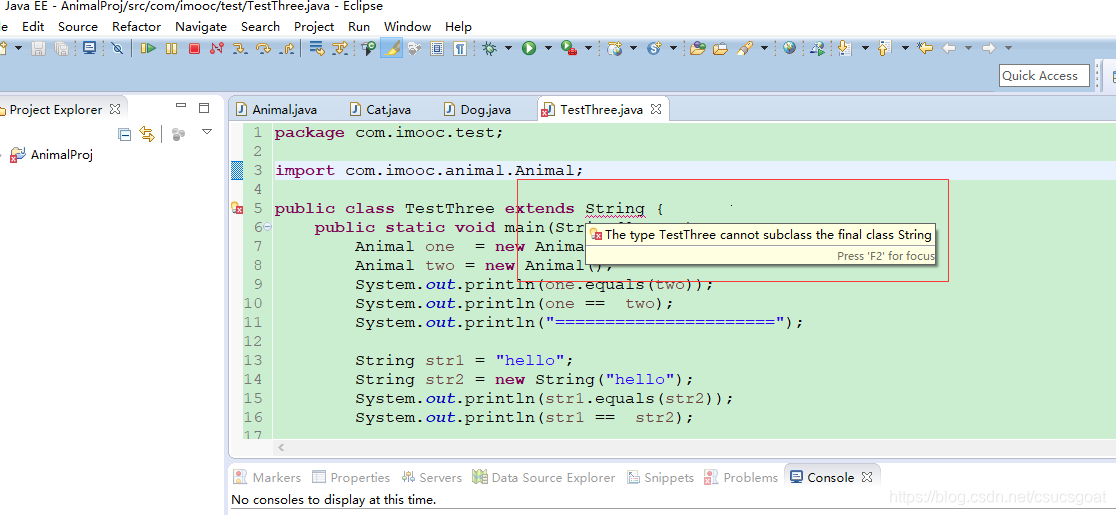Click the Last Edit Location icon
Viewport: 1116px width, 515px height.
click(925, 48)
